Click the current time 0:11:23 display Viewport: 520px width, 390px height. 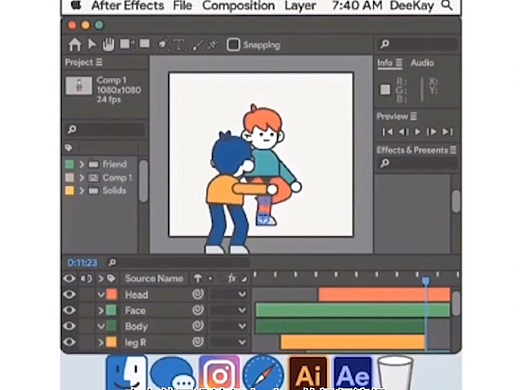click(82, 263)
